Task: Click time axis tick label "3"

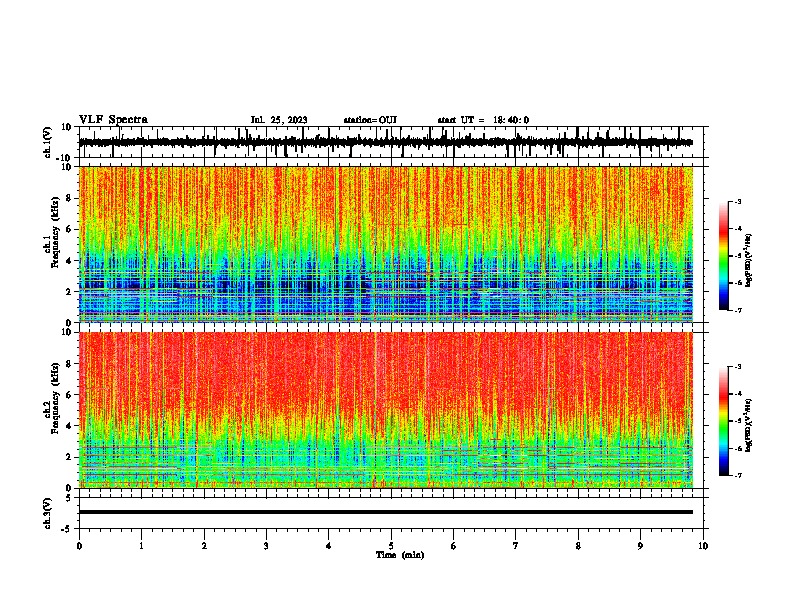Action: click(266, 546)
